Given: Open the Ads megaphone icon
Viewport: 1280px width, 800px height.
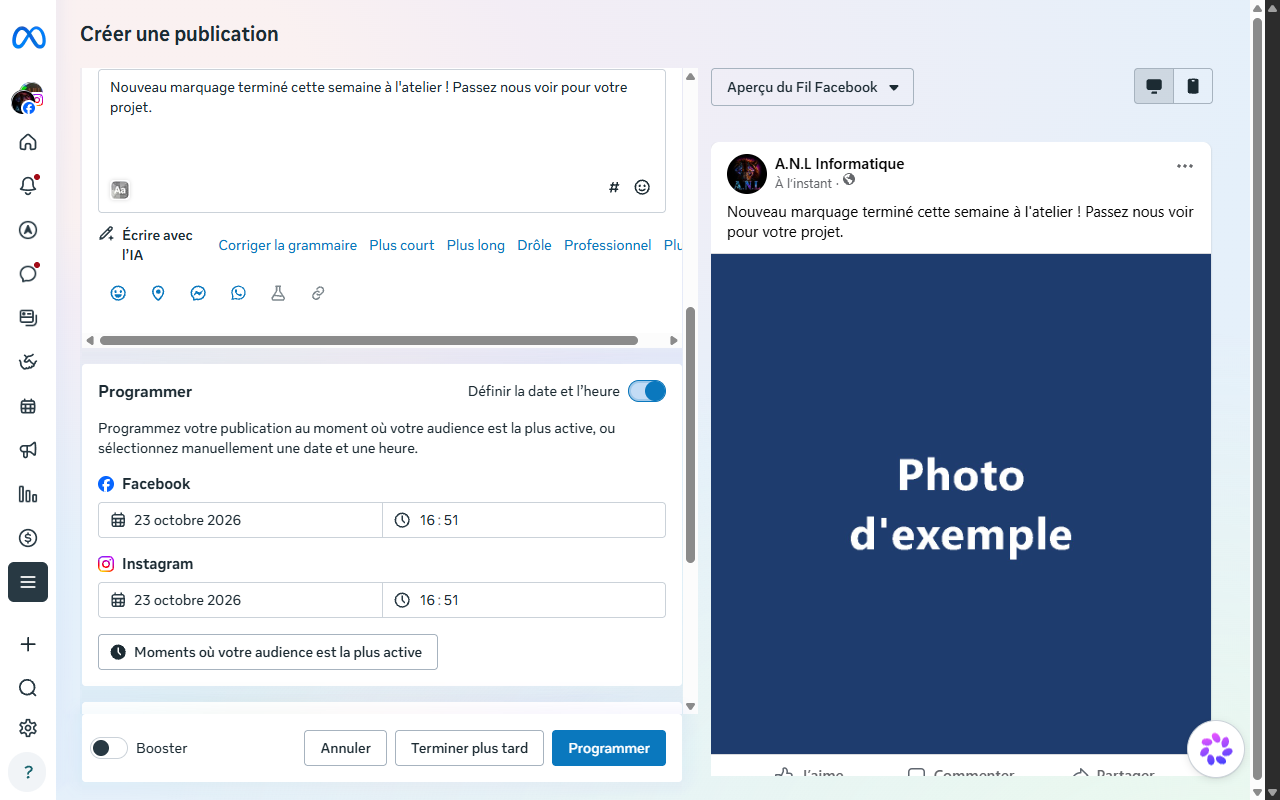Looking at the screenshot, I should 28,450.
